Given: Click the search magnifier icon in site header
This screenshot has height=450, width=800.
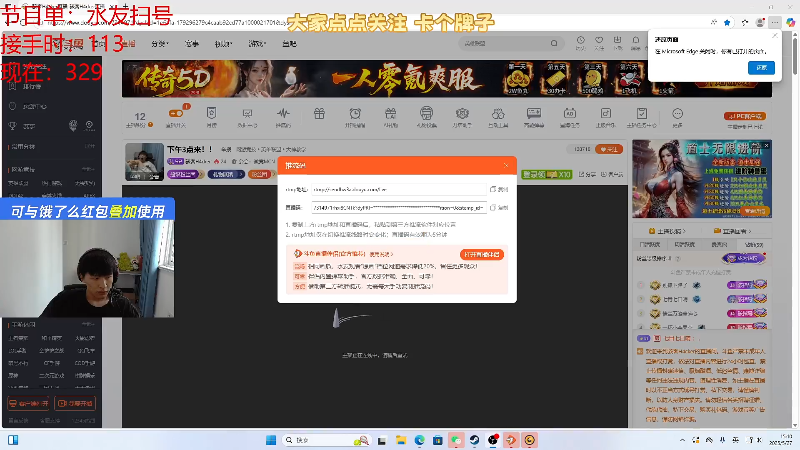Looking at the screenshot, I should coord(554,43).
